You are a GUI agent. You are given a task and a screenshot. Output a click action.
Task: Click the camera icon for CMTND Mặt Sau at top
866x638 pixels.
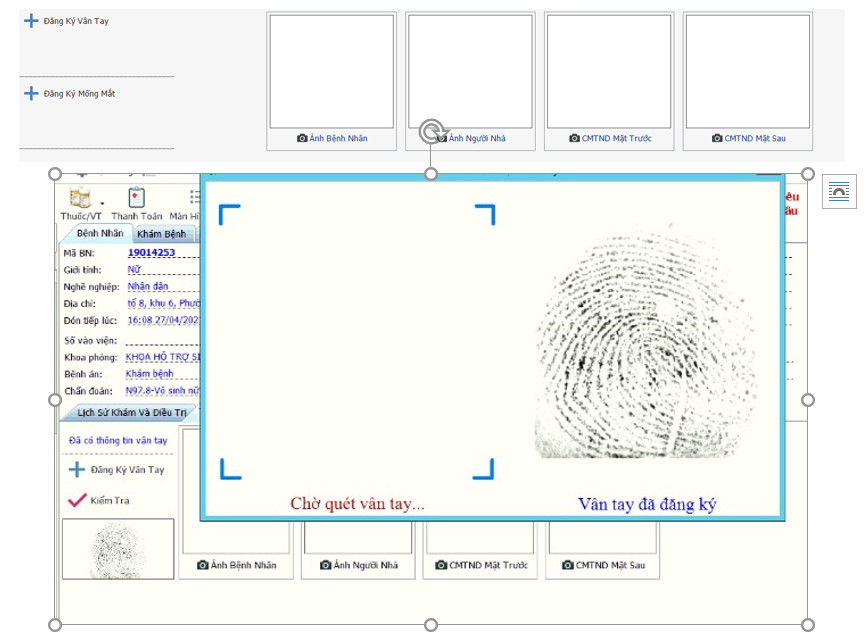(717, 138)
